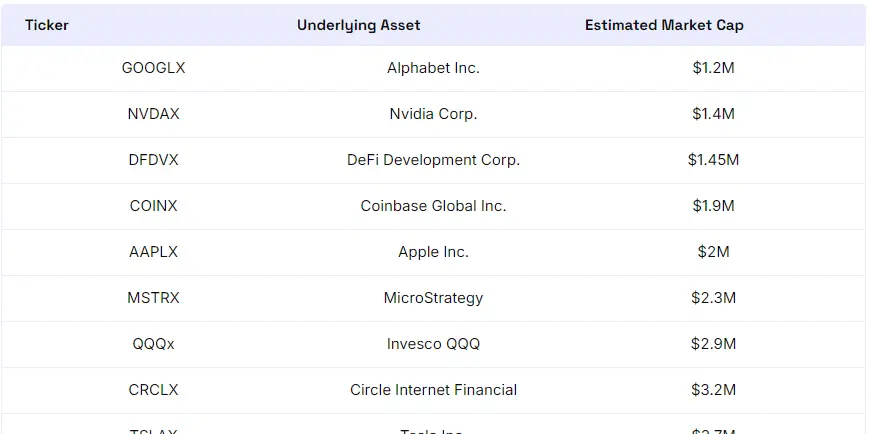Click the DFDVX ticker cell

point(153,160)
